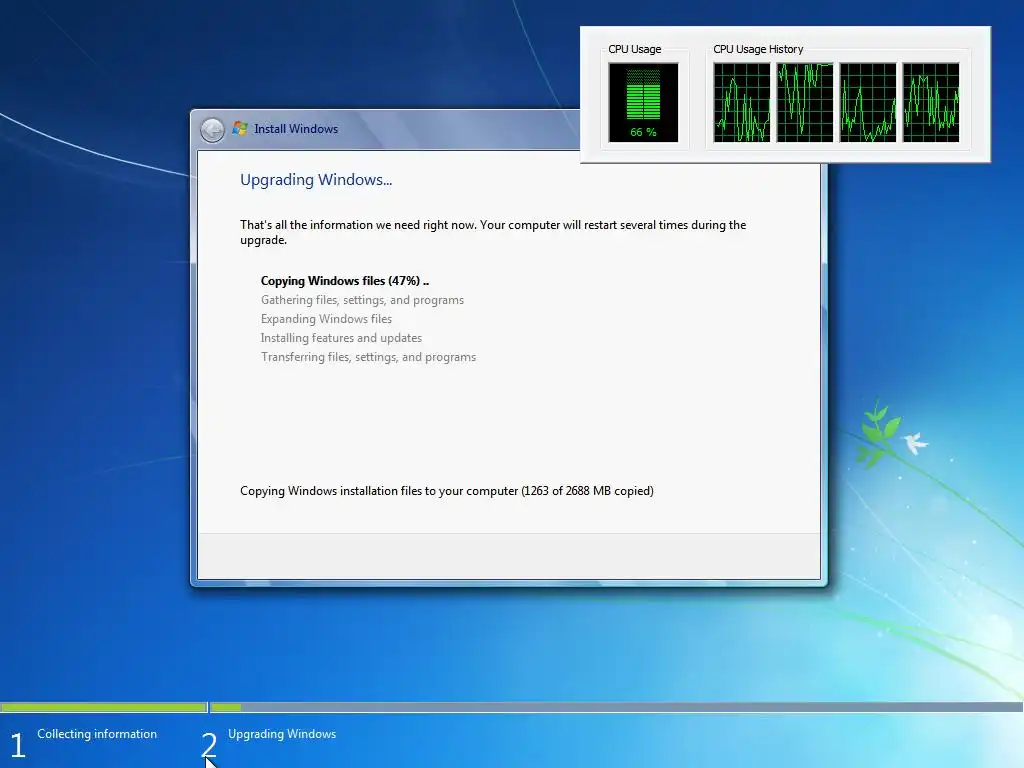This screenshot has height=768, width=1024.
Task: Click the Upgrading Windows... heading
Action: (316, 180)
